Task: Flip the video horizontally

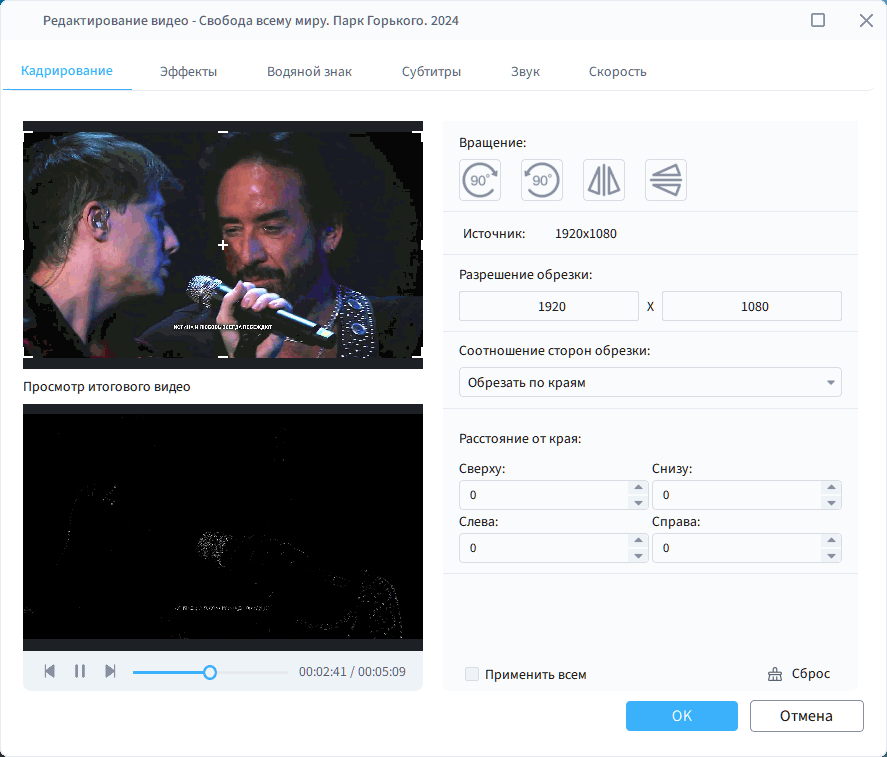Action: (604, 180)
